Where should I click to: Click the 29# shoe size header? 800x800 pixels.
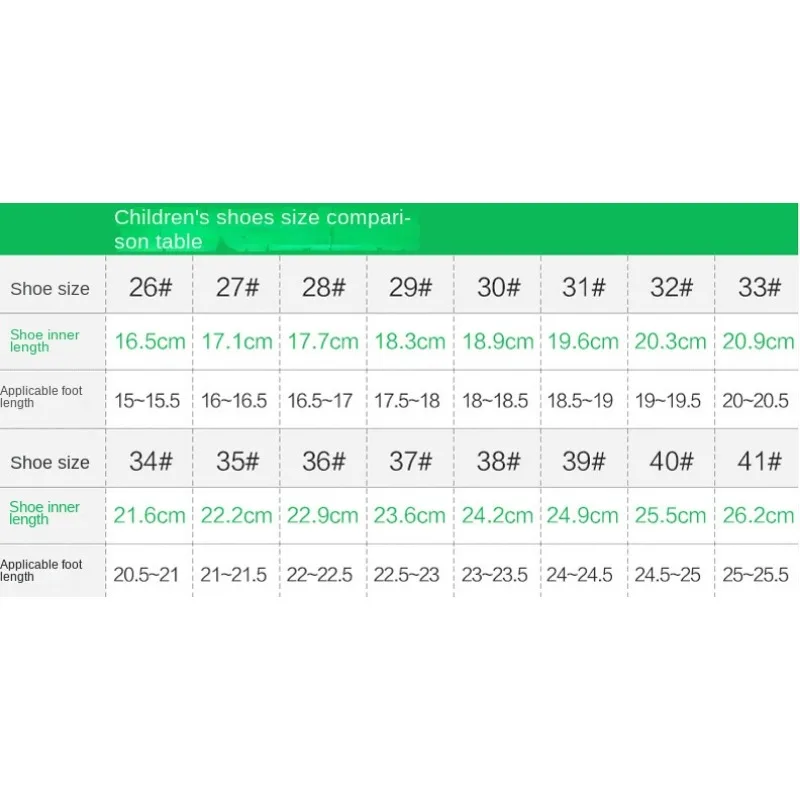[x=411, y=288]
